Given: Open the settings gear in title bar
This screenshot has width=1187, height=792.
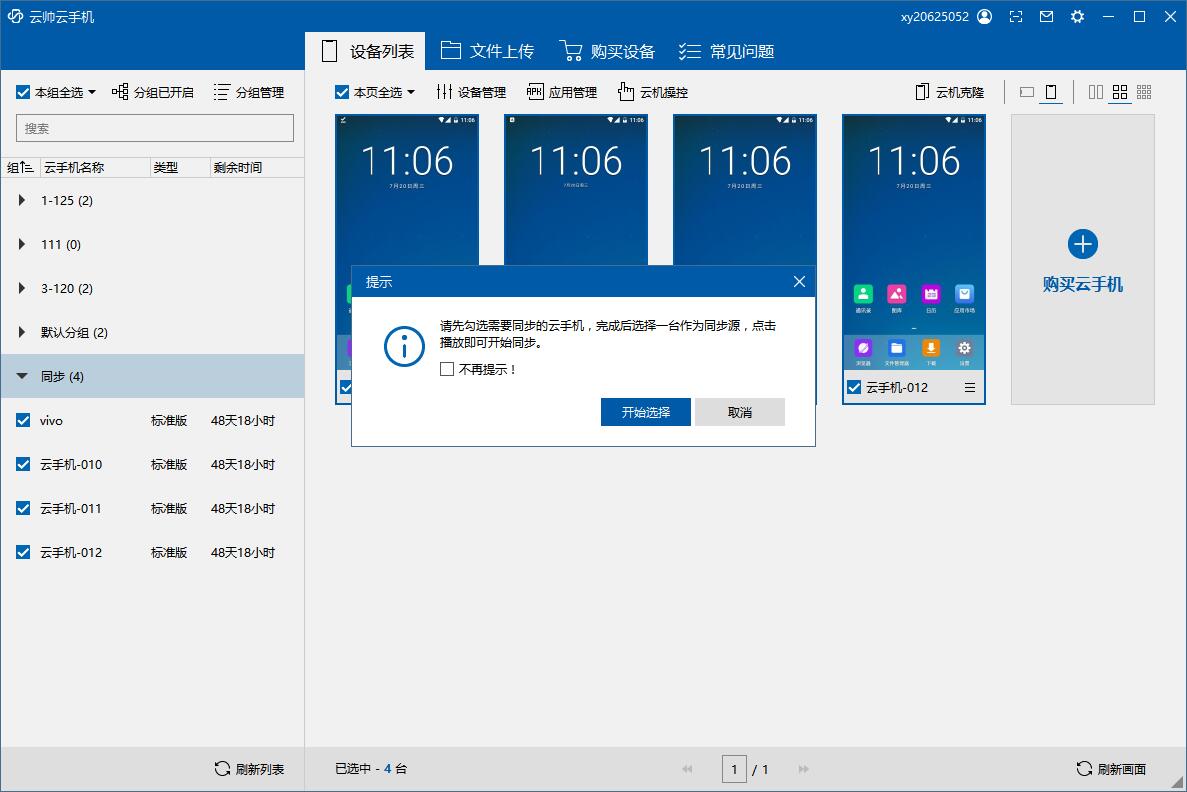Looking at the screenshot, I should [x=1077, y=17].
